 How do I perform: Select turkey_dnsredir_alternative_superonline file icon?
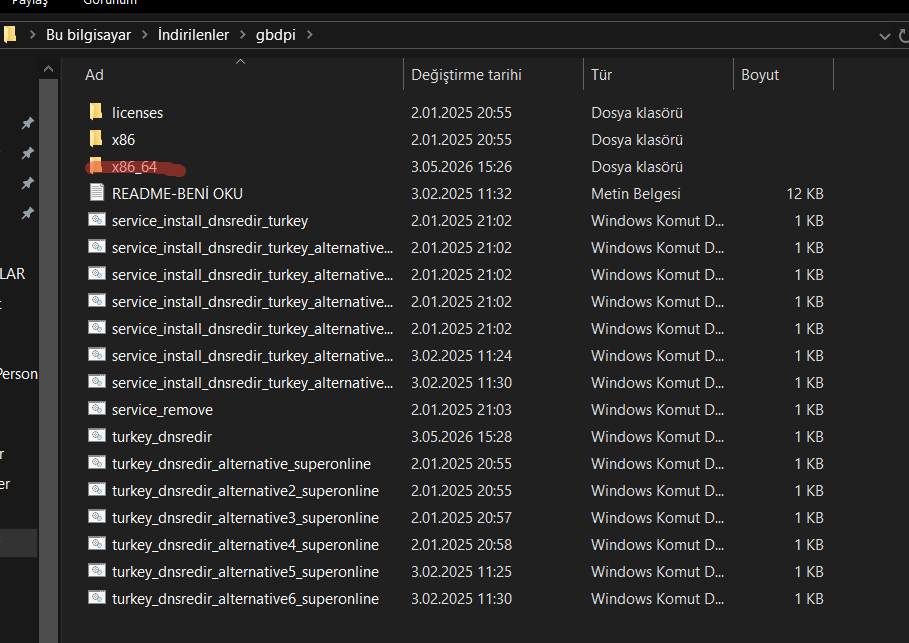click(x=97, y=463)
